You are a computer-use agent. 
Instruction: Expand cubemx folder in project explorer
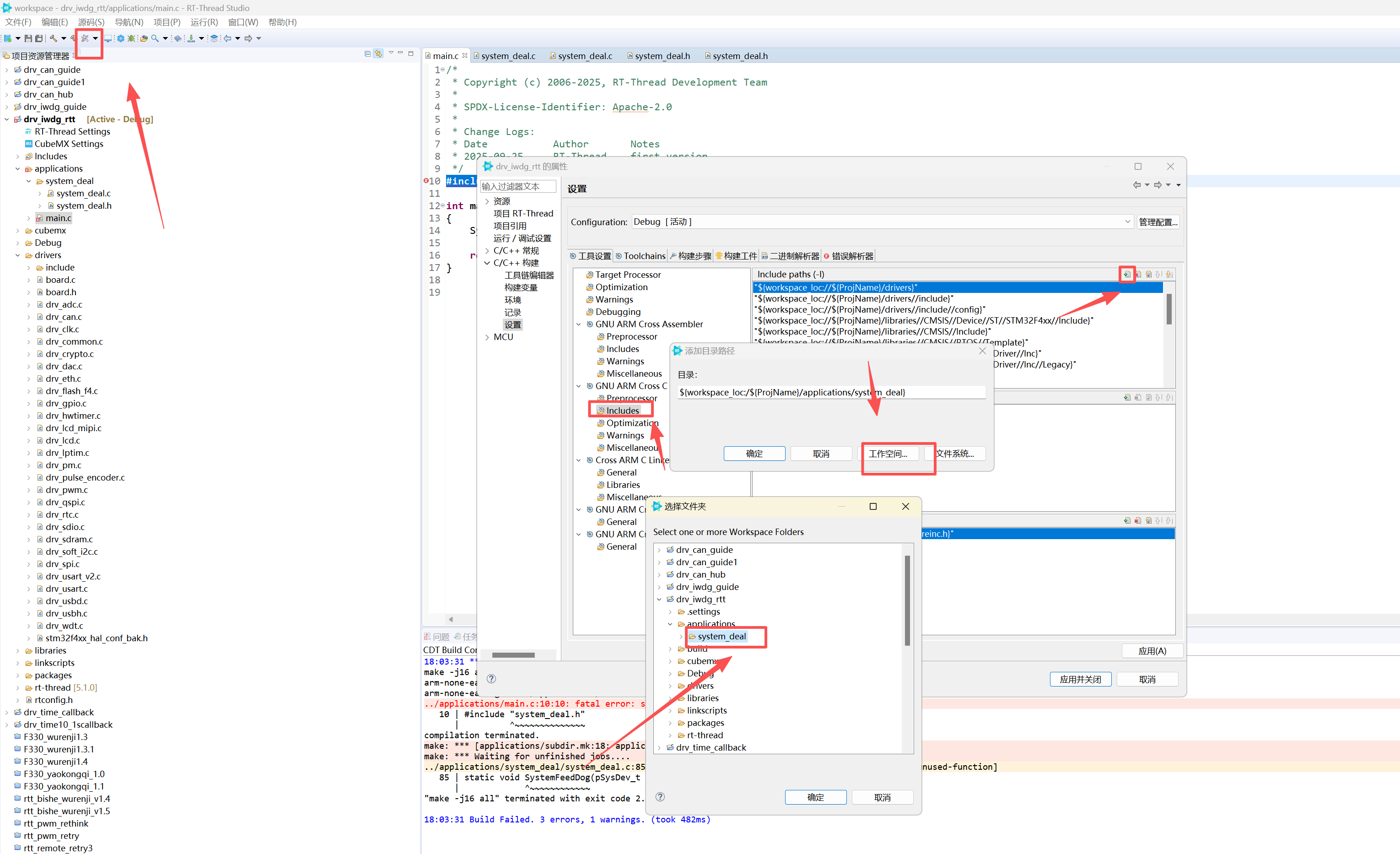coord(17,231)
